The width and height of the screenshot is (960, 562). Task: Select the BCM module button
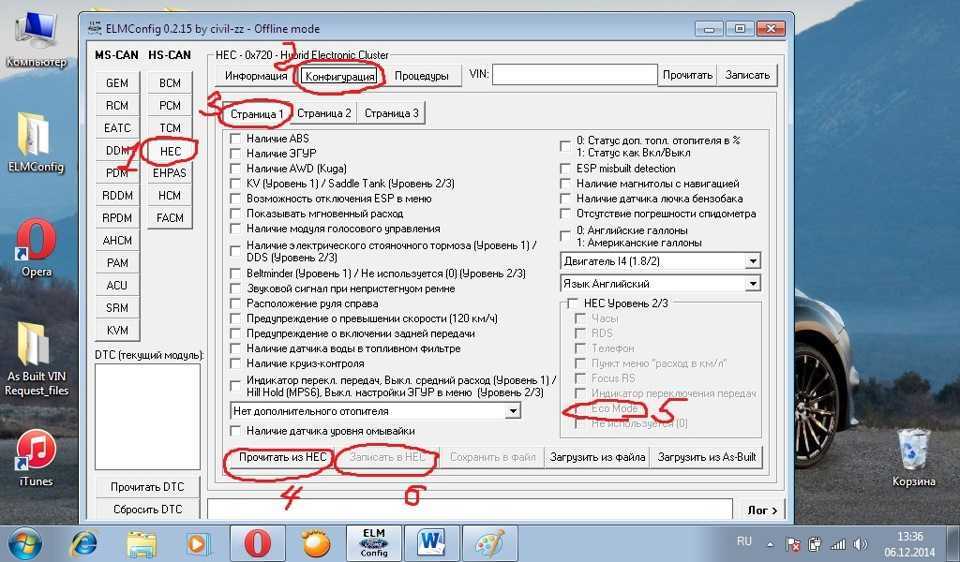click(x=170, y=83)
